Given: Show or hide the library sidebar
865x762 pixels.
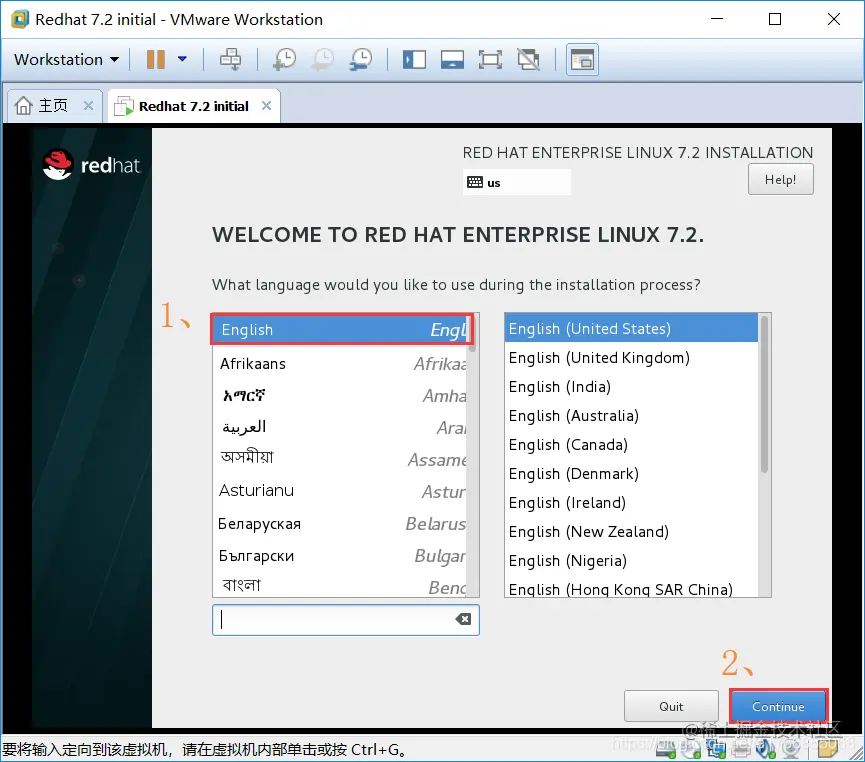Looking at the screenshot, I should click(414, 59).
